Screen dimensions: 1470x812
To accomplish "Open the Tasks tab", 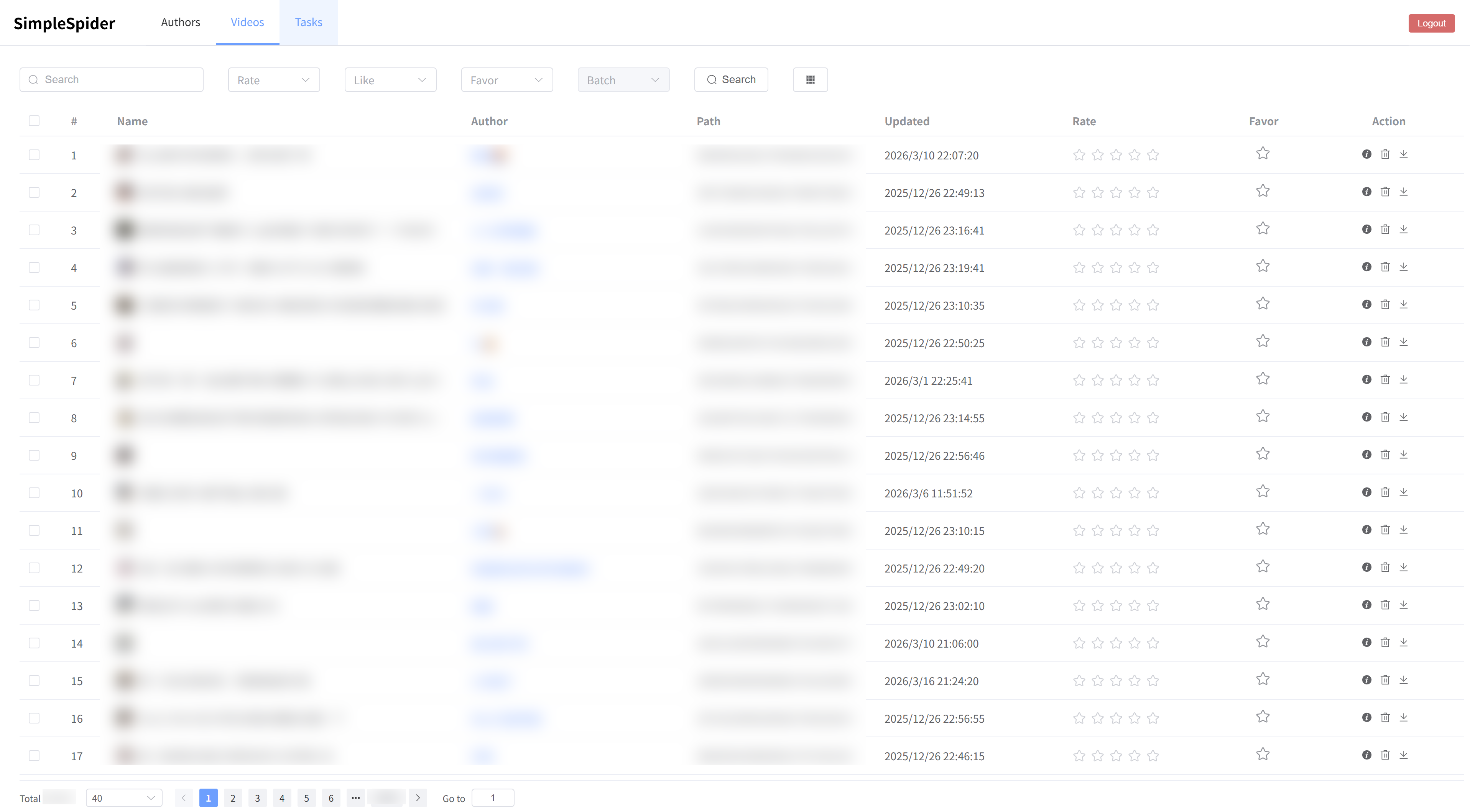I will point(308,22).
